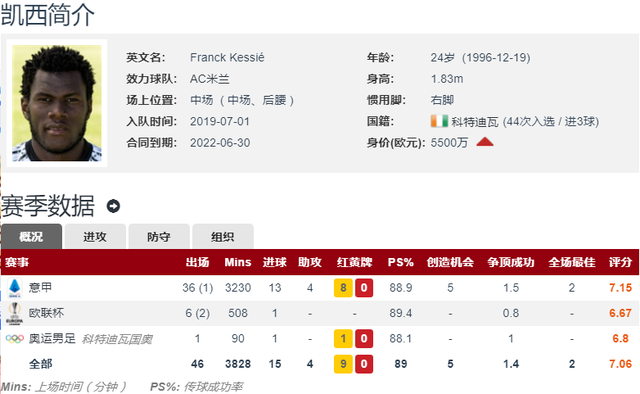This screenshot has height=394, width=640.
Task: Click the red market value up arrow
Action: point(484,142)
